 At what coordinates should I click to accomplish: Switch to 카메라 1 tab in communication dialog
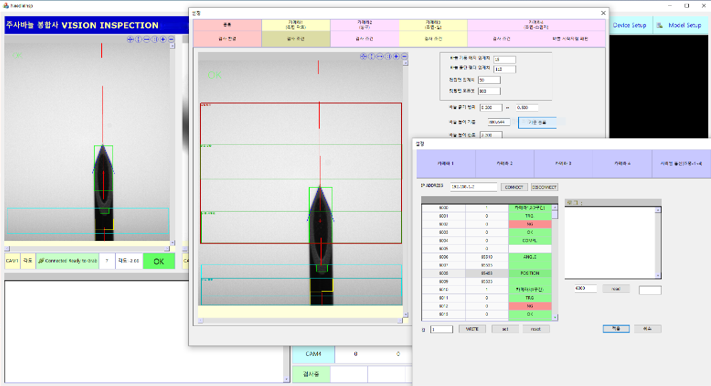click(446, 163)
